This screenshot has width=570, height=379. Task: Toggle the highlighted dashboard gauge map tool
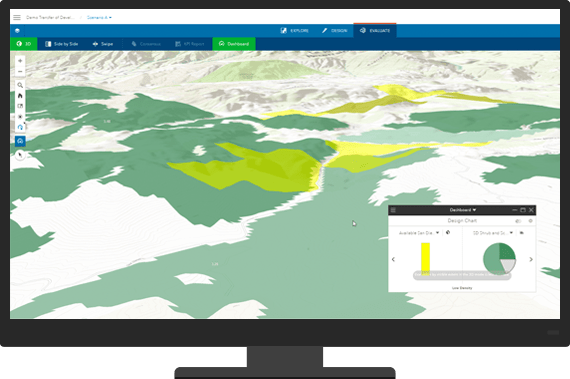[x=20, y=141]
